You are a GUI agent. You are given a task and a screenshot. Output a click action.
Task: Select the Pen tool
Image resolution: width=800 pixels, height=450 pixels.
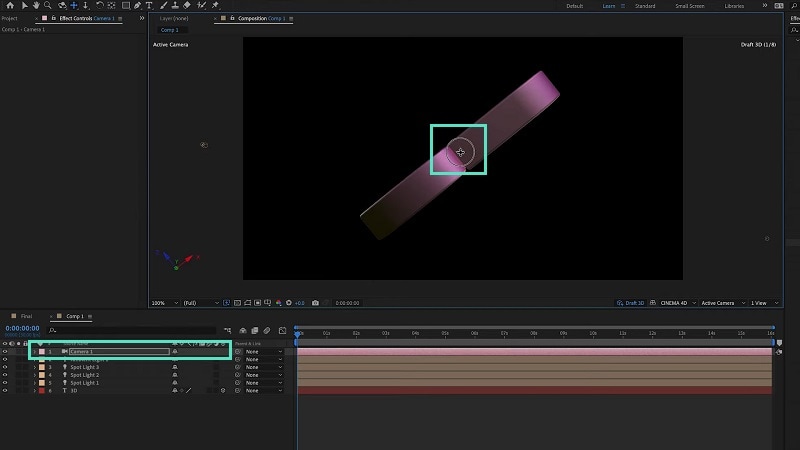pos(136,6)
